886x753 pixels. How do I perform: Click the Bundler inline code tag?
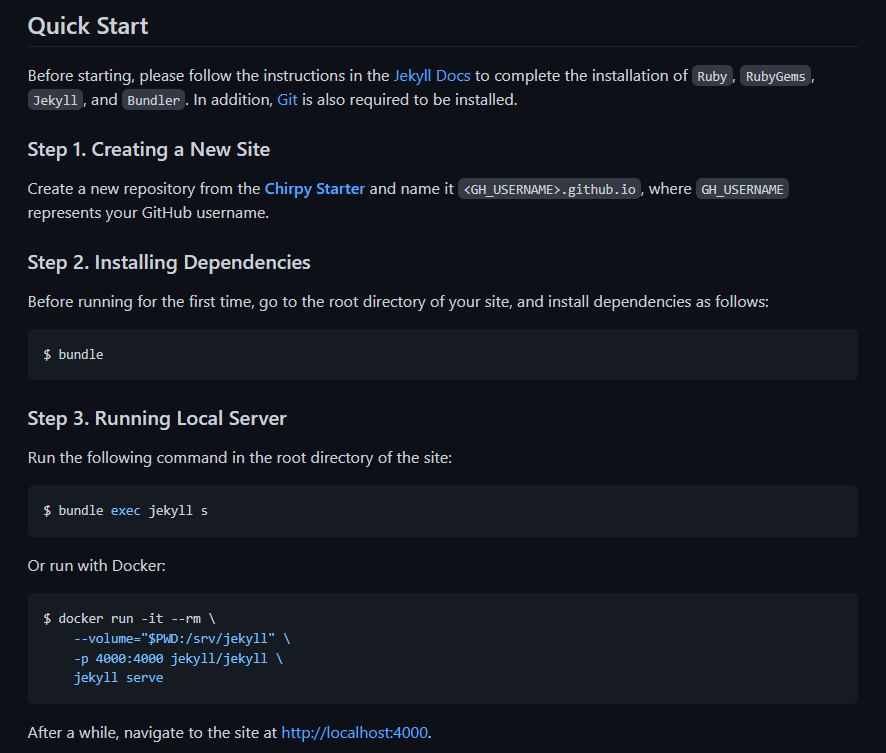(153, 101)
